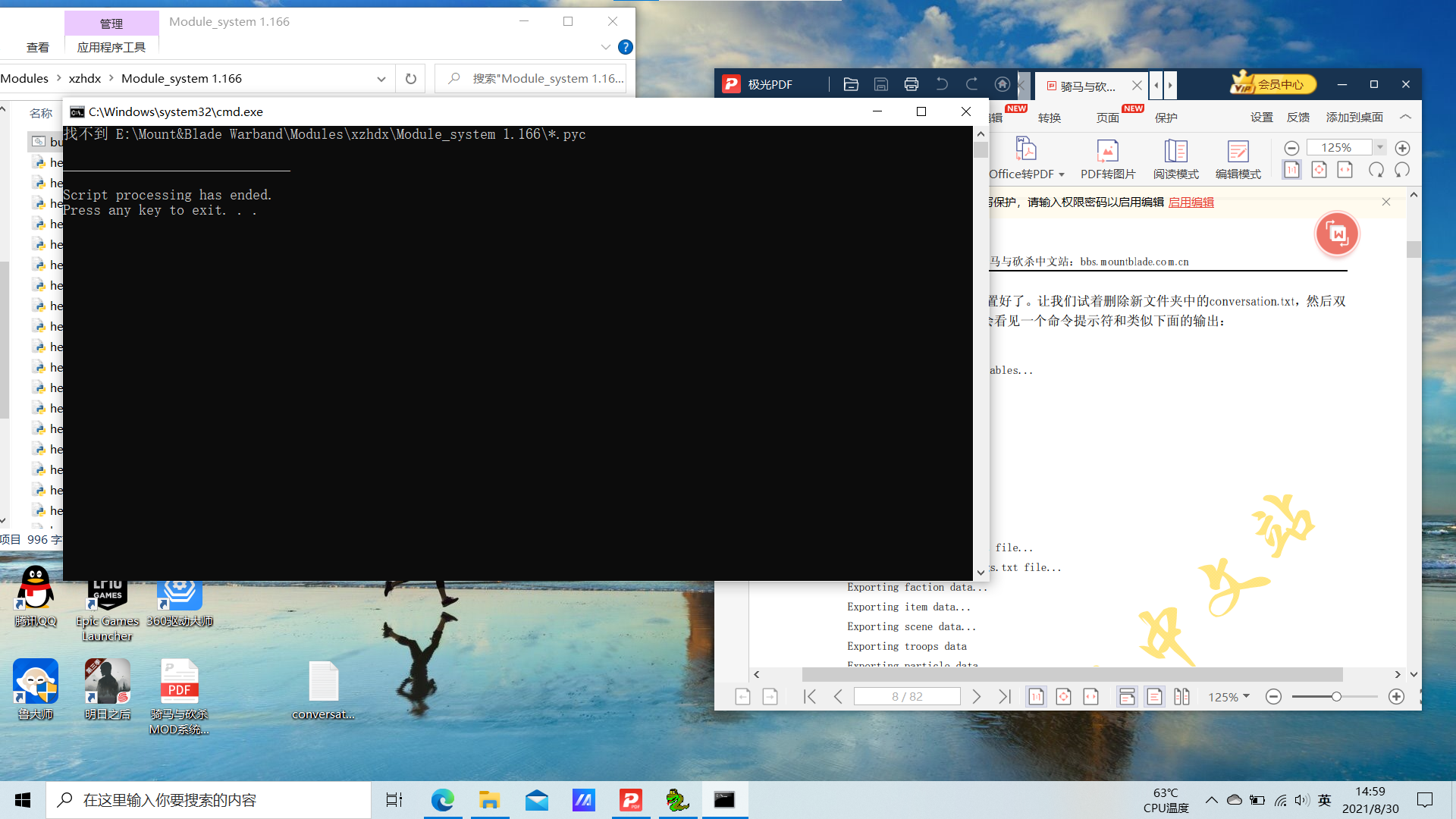Show hidden system tray icons
The width and height of the screenshot is (1456, 819).
point(1212,800)
